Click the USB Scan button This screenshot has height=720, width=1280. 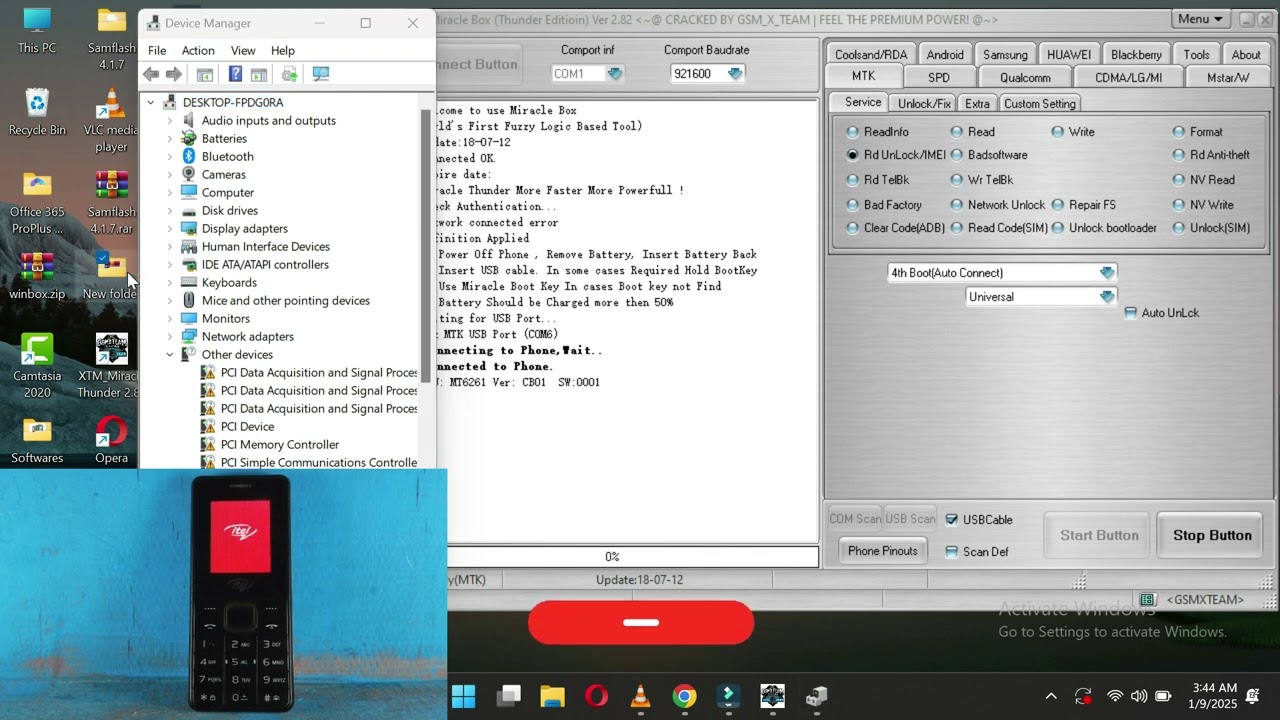coord(910,519)
